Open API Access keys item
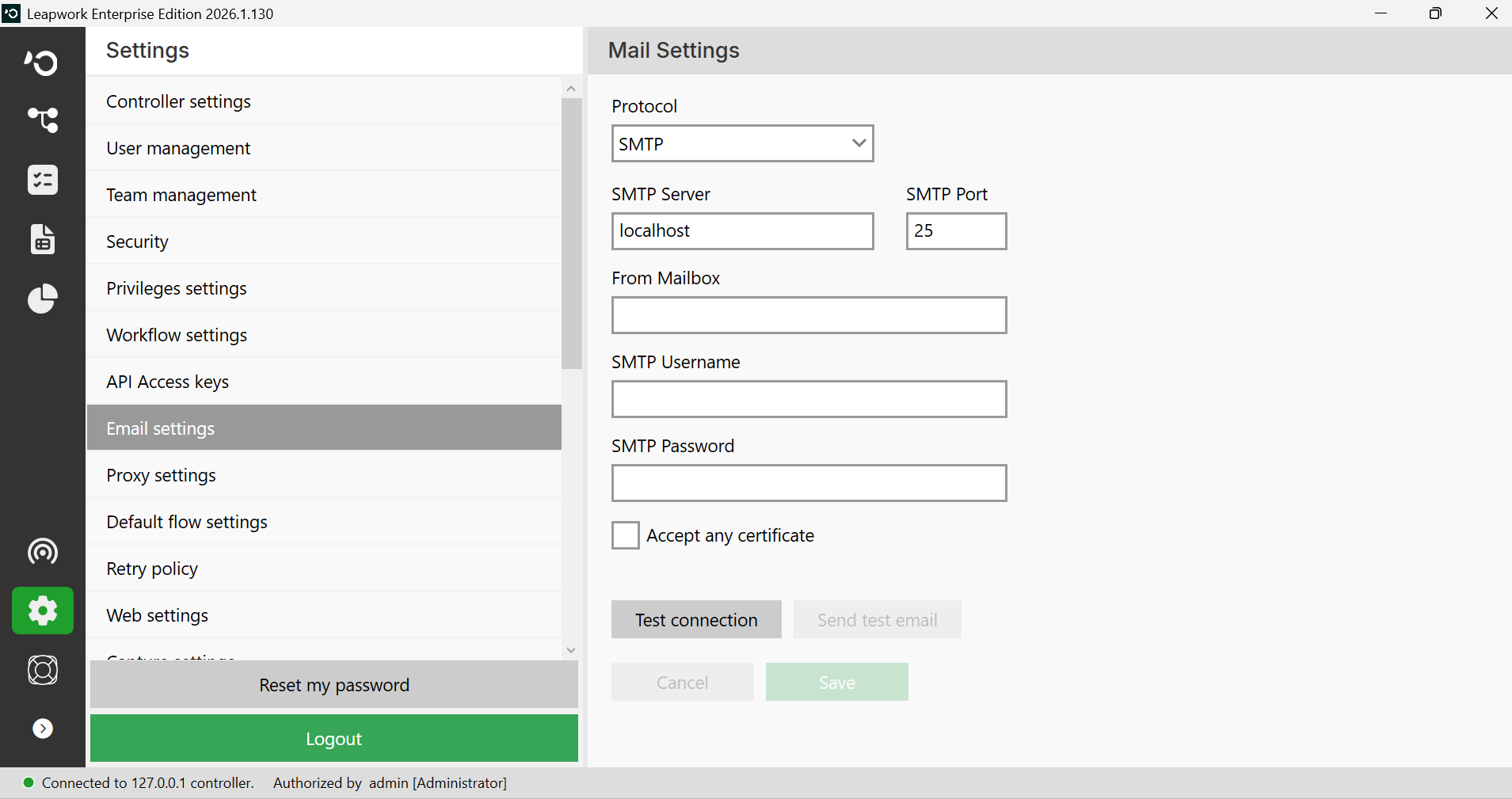This screenshot has width=1512, height=799. 324,382
